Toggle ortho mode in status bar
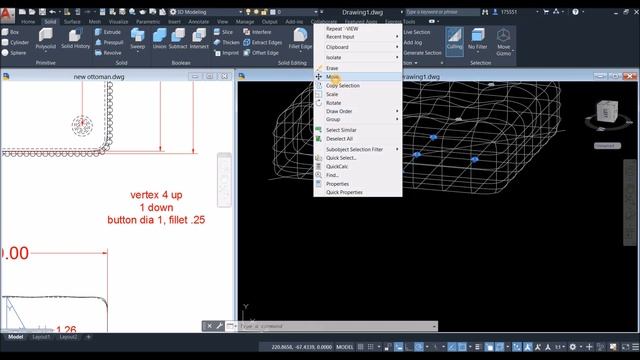This screenshot has width=640, height=360. (x=409, y=347)
